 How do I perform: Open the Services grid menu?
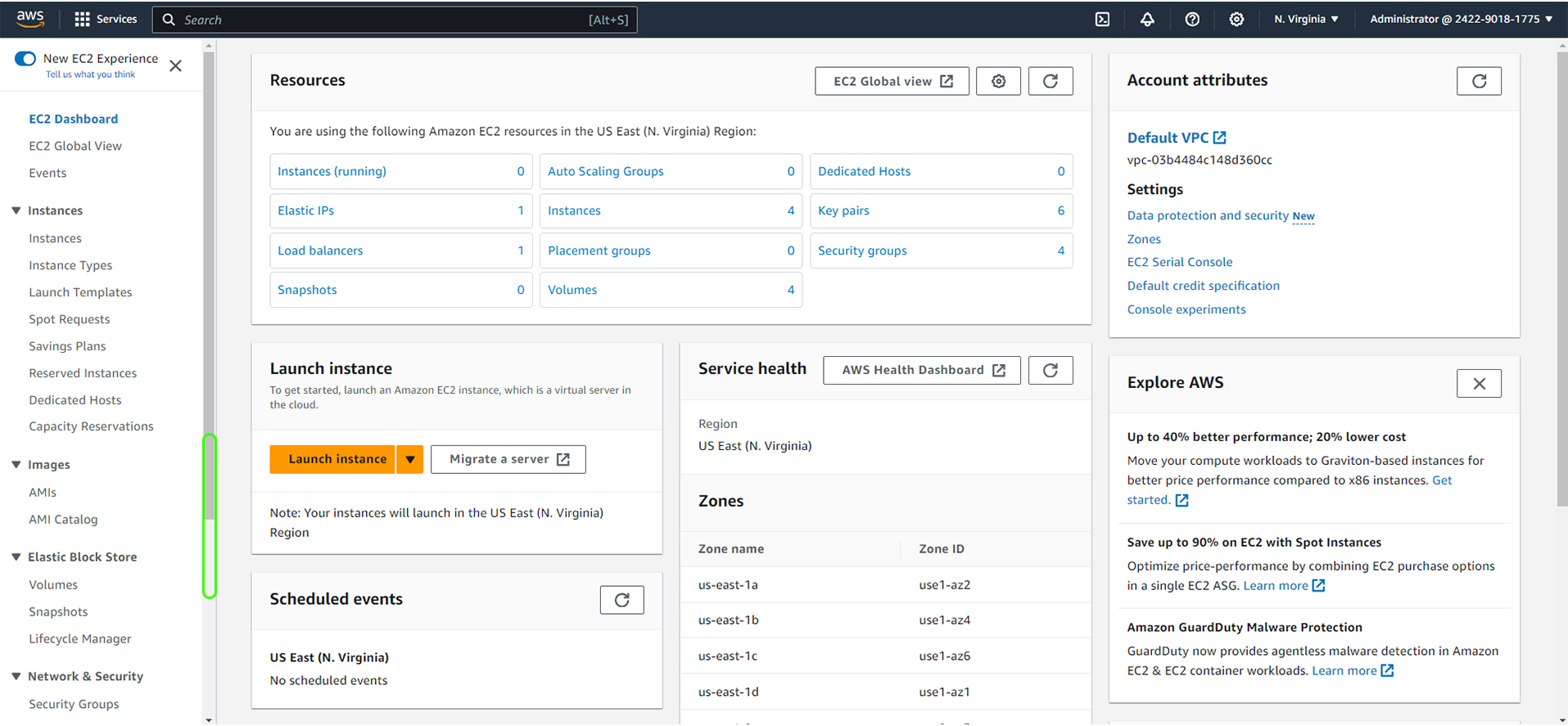tap(106, 19)
